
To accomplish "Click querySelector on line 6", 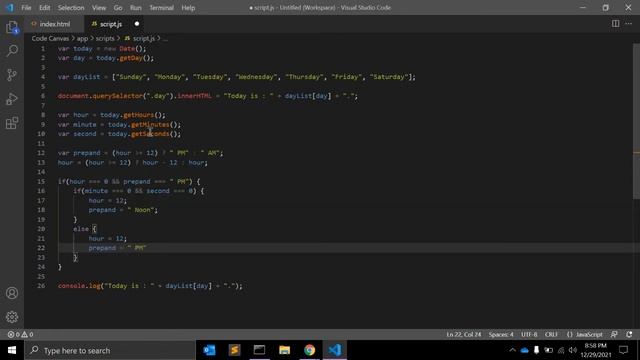I will [x=118, y=96].
